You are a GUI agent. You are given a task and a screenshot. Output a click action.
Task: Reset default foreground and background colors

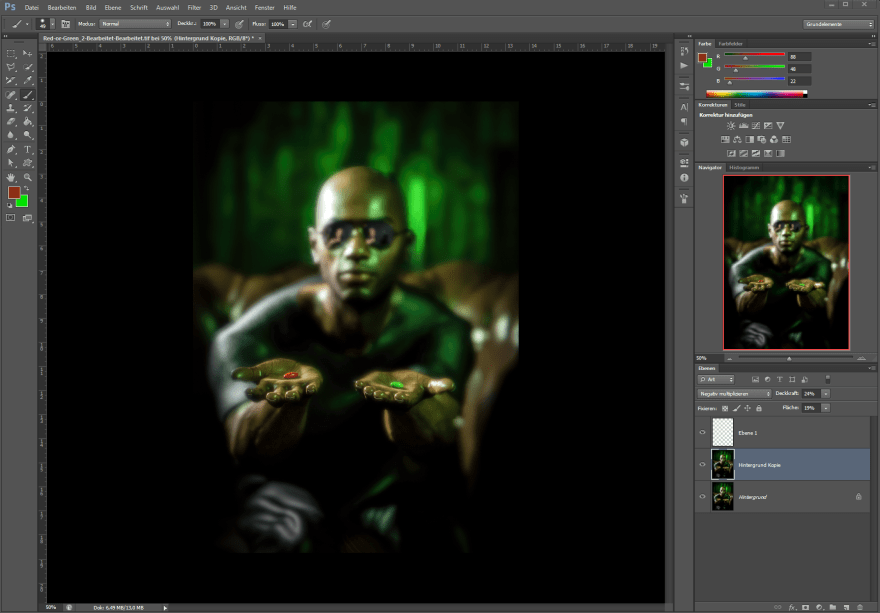pyautogui.click(x=10, y=205)
